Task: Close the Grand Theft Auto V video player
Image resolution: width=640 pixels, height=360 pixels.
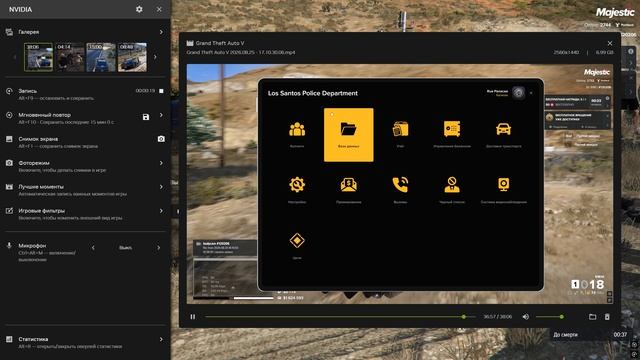Action: click(610, 43)
